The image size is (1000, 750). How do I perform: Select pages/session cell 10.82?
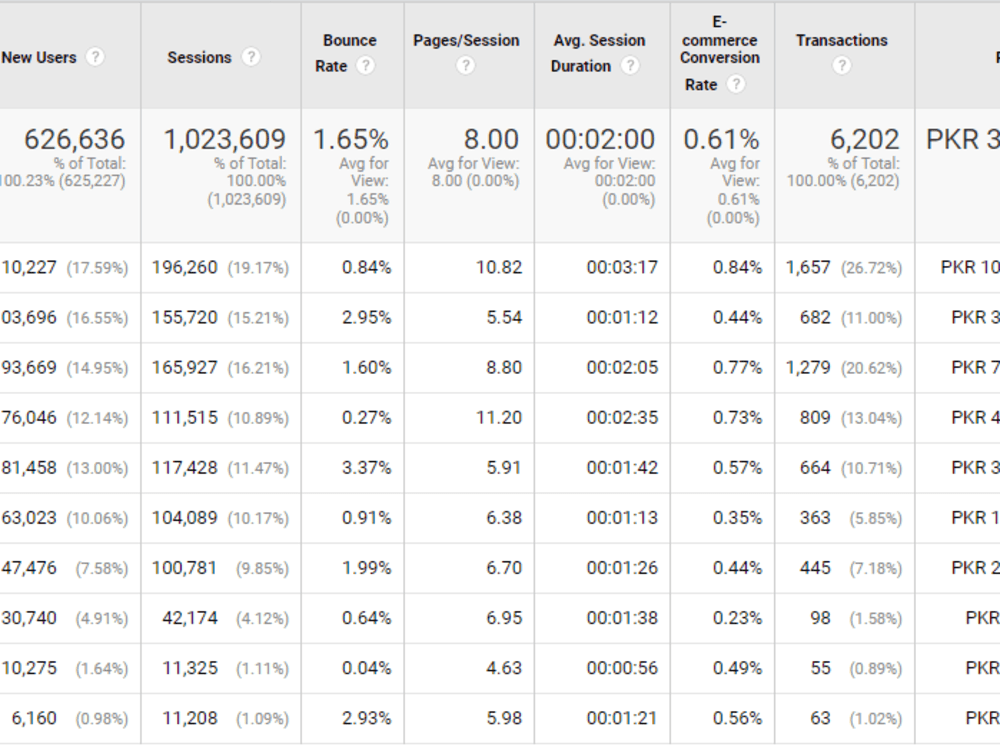[x=499, y=267]
